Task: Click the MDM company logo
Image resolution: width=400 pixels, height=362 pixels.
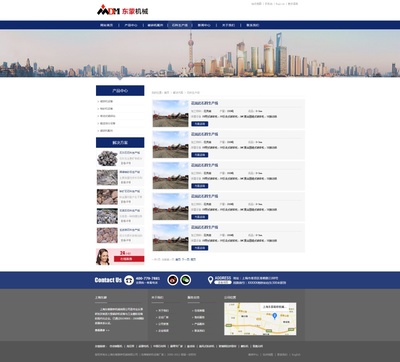Action: click(122, 11)
